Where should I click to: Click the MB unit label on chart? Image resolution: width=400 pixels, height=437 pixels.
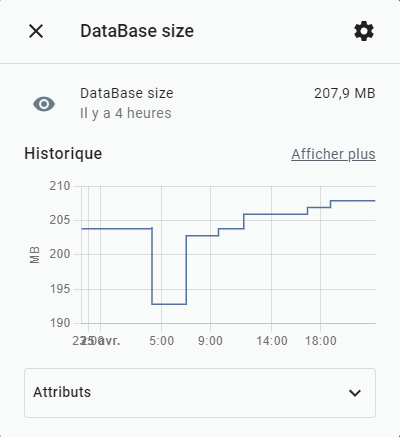34,255
